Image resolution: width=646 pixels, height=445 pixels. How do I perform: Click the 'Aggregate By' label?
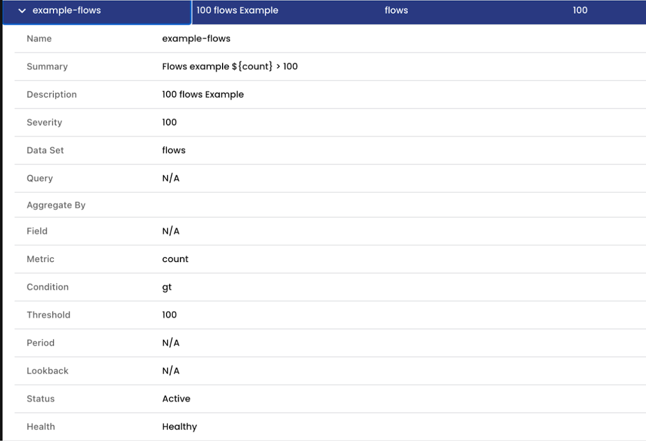tap(56, 205)
